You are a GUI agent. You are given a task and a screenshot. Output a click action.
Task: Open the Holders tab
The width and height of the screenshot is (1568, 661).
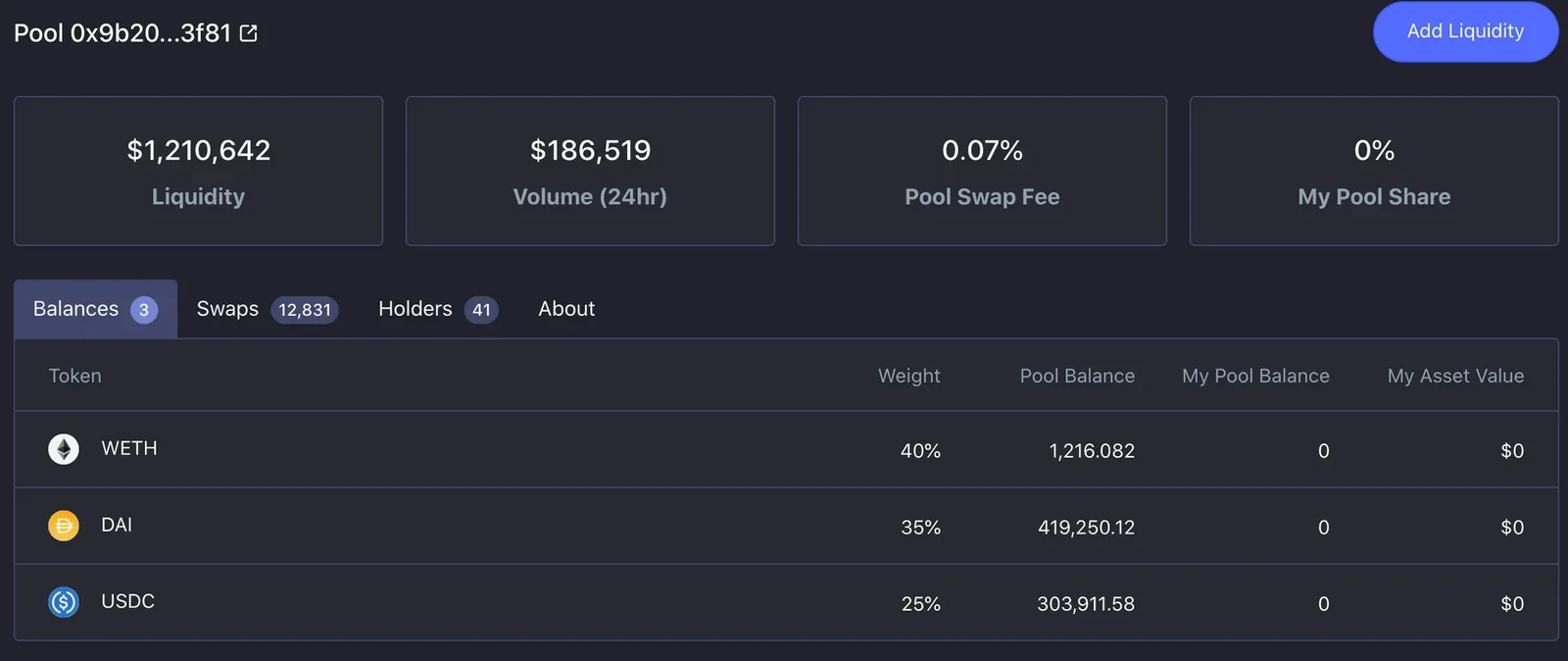[x=438, y=309]
